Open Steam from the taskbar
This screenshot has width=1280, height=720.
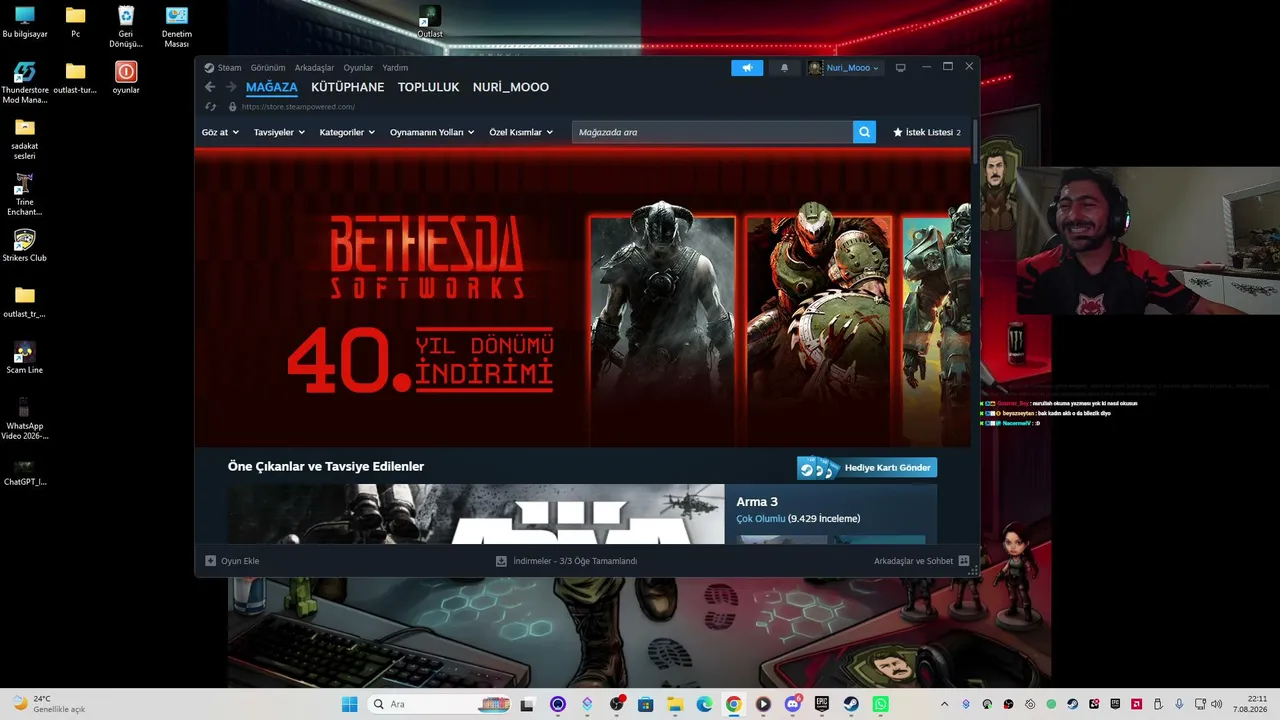click(x=851, y=704)
